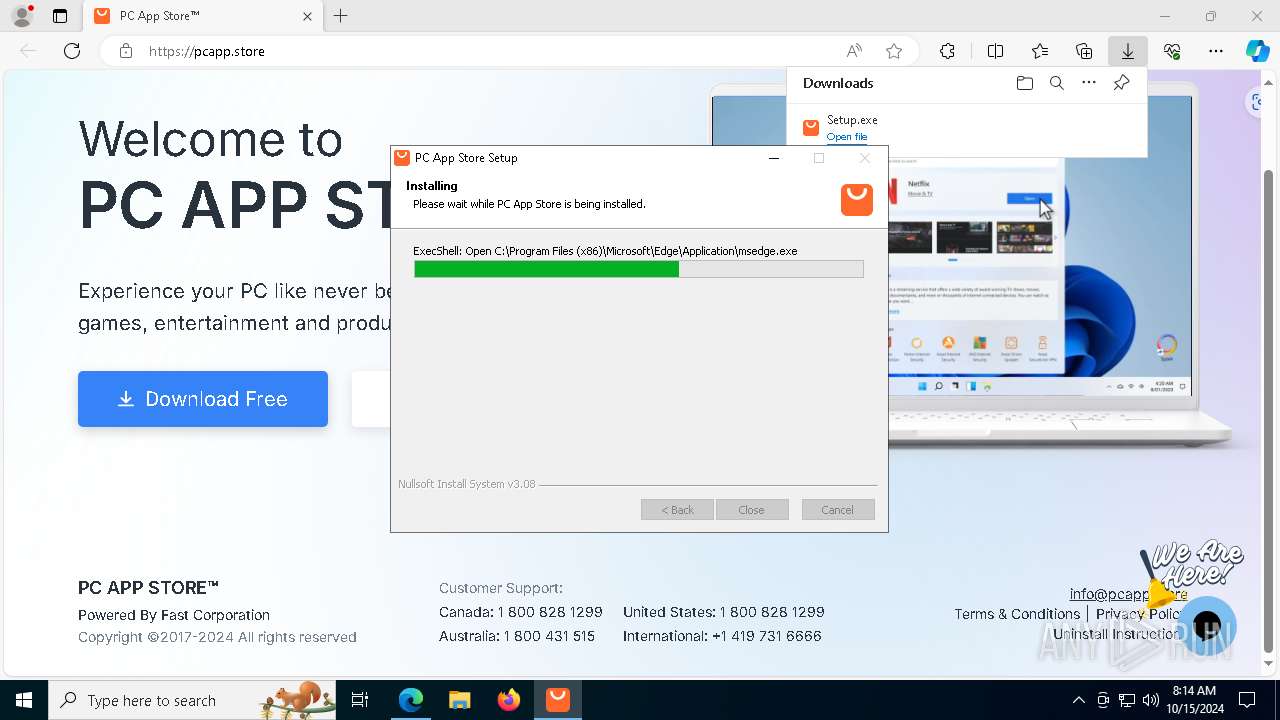This screenshot has width=1280, height=720.
Task: Search downloads with magnifier icon
Action: pyautogui.click(x=1056, y=83)
